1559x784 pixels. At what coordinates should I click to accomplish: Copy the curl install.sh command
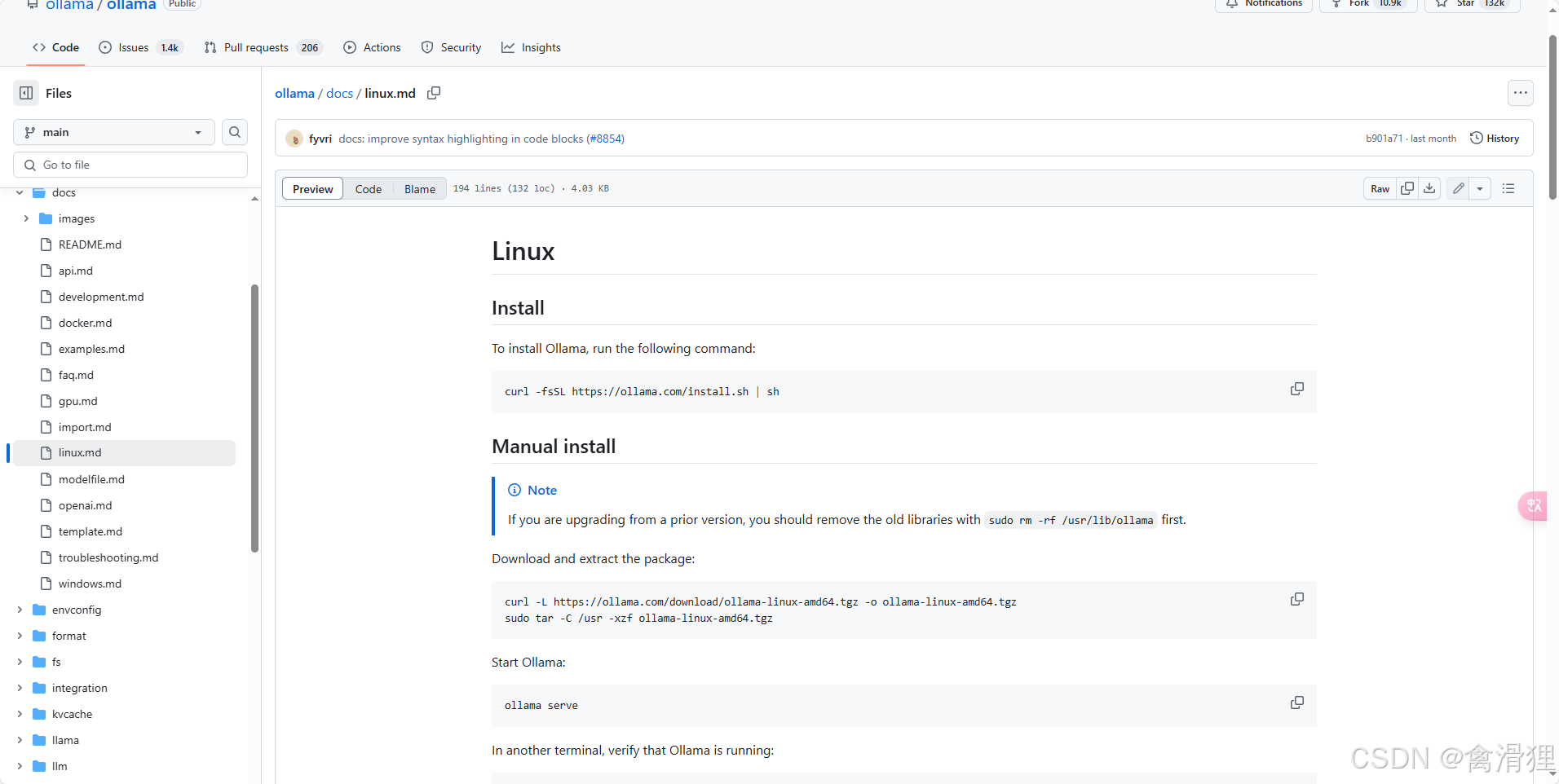pyautogui.click(x=1296, y=389)
